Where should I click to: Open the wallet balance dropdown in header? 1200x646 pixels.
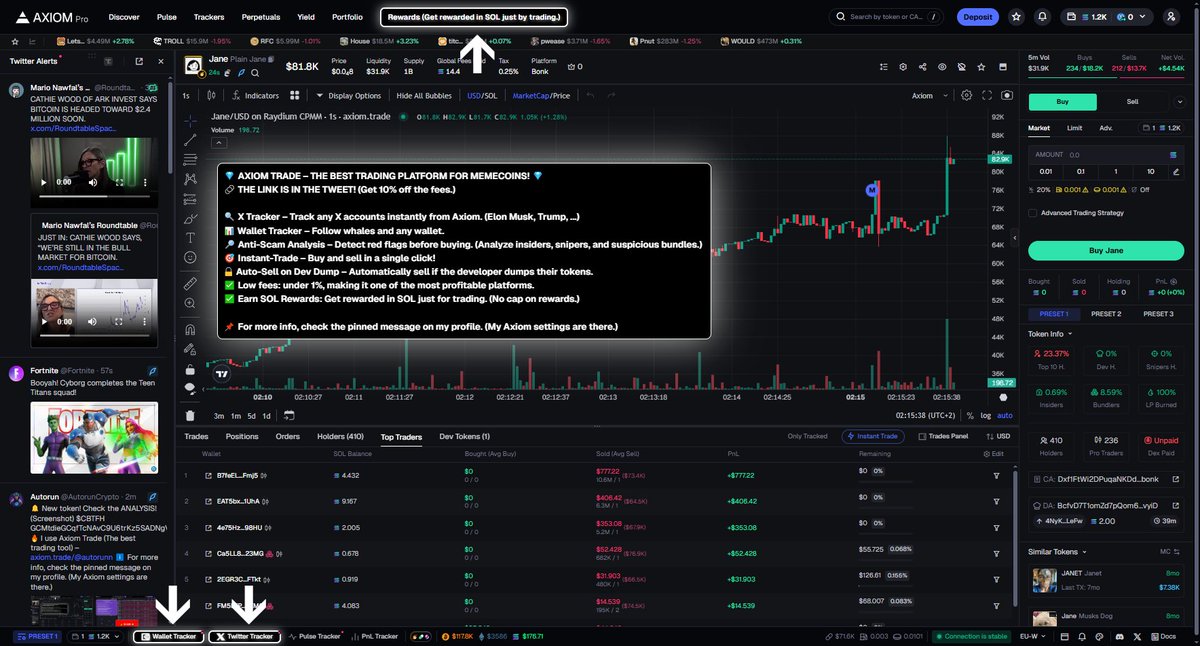[x=1105, y=17]
